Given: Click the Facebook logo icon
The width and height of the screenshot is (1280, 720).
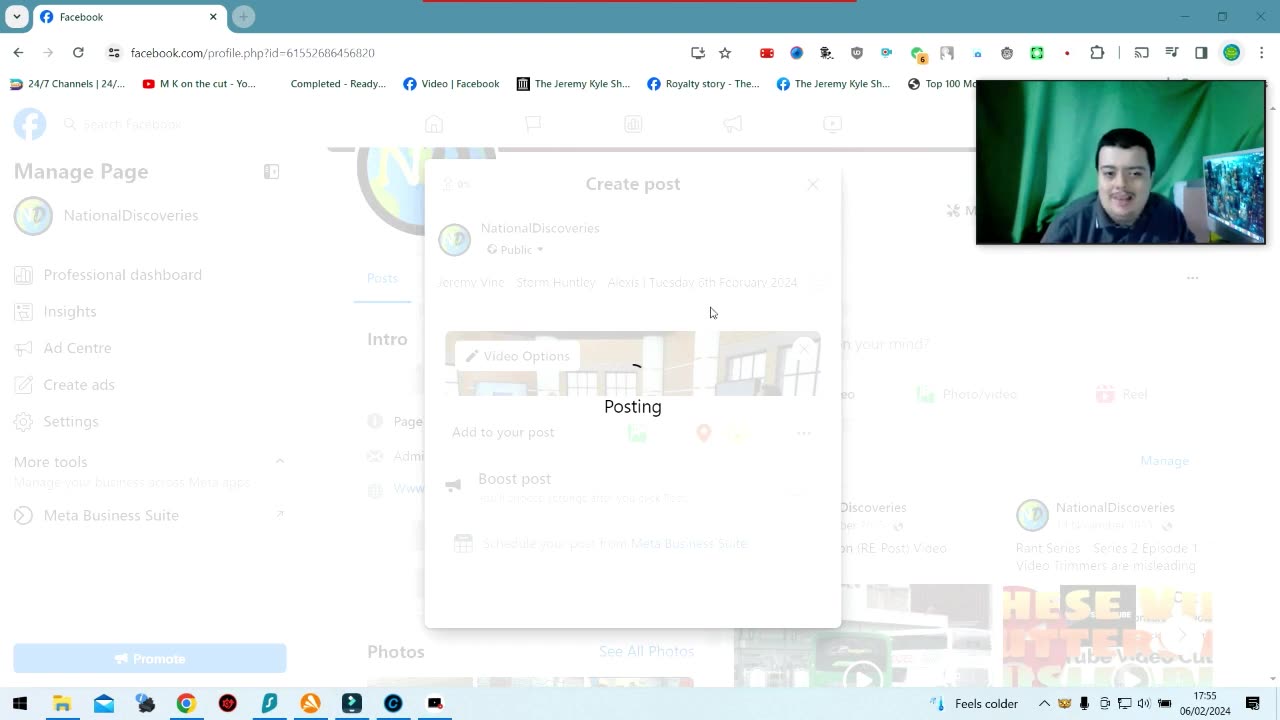Looking at the screenshot, I should click(30, 124).
